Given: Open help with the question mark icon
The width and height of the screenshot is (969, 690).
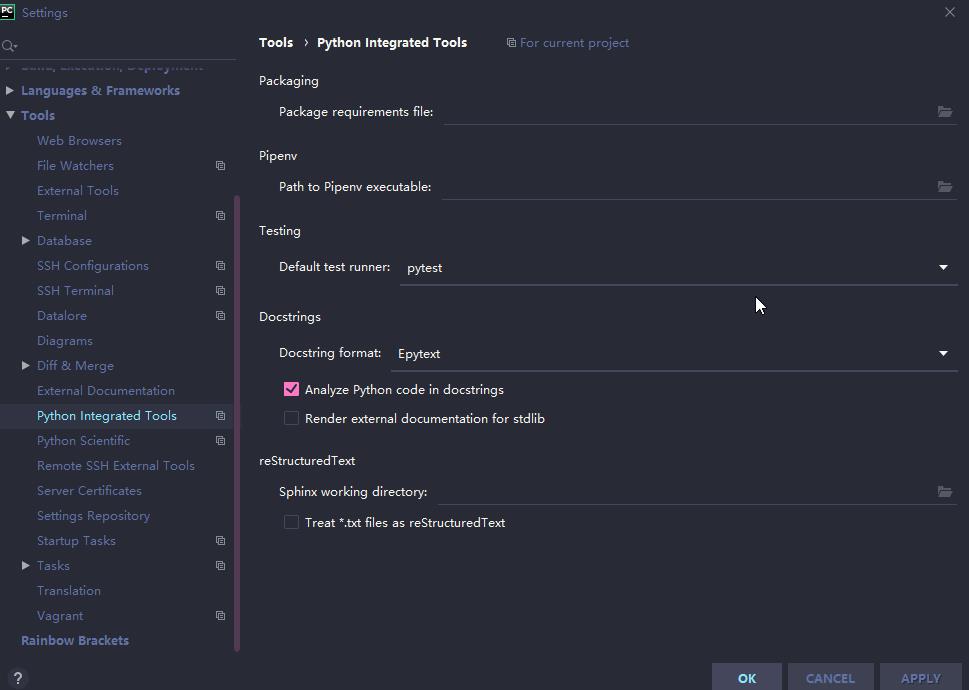Looking at the screenshot, I should coord(17,678).
